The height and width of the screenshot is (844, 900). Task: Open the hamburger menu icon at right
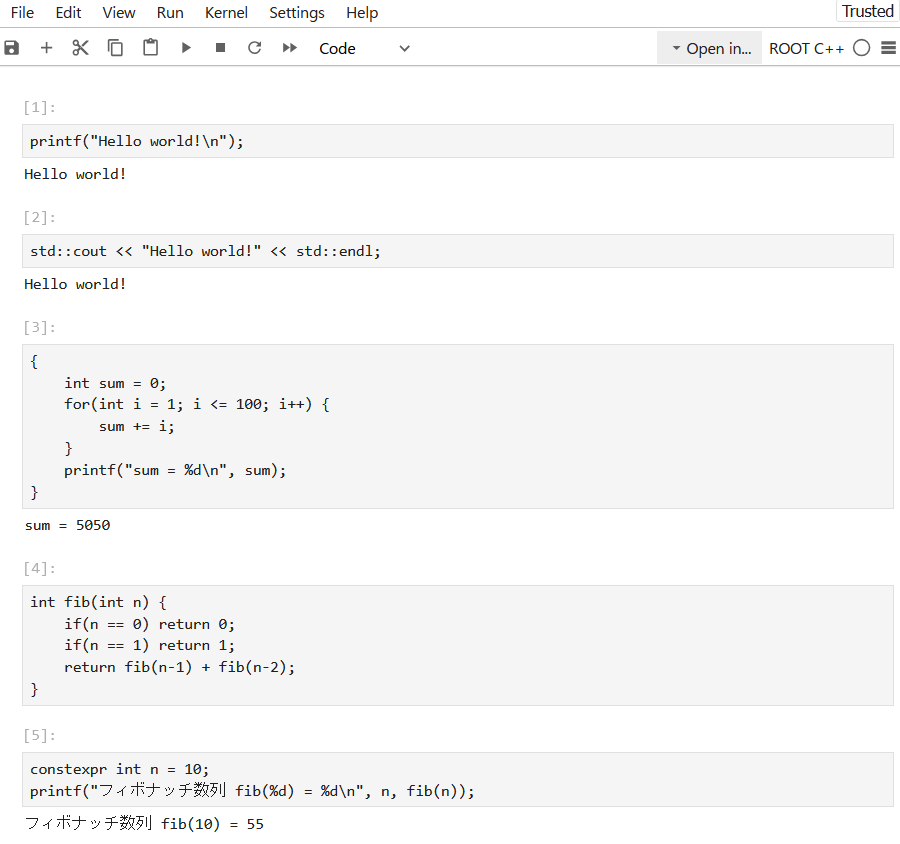coord(889,48)
